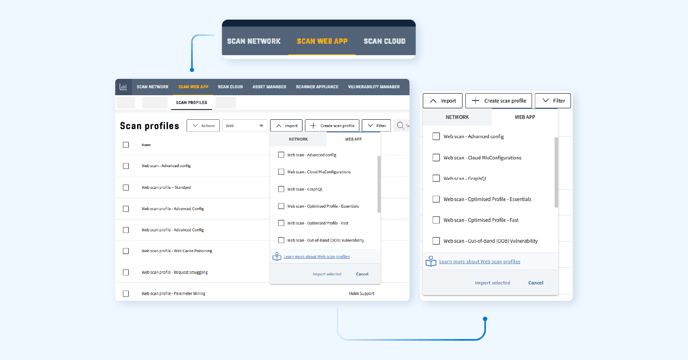Switch to WEB APP tab in main window Import dropdown

tap(353, 139)
